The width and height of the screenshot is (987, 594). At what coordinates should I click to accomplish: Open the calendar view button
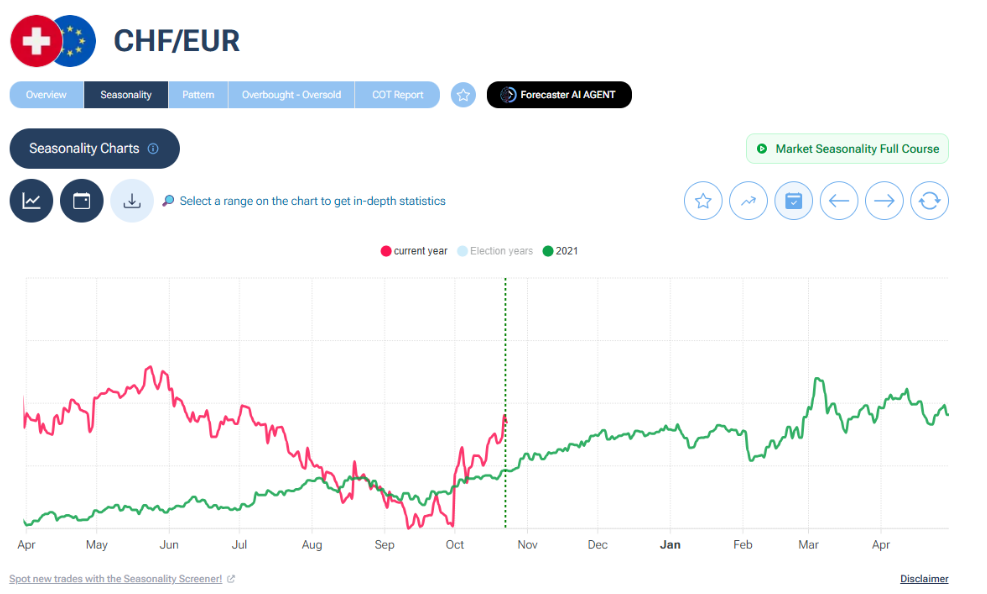(82, 201)
